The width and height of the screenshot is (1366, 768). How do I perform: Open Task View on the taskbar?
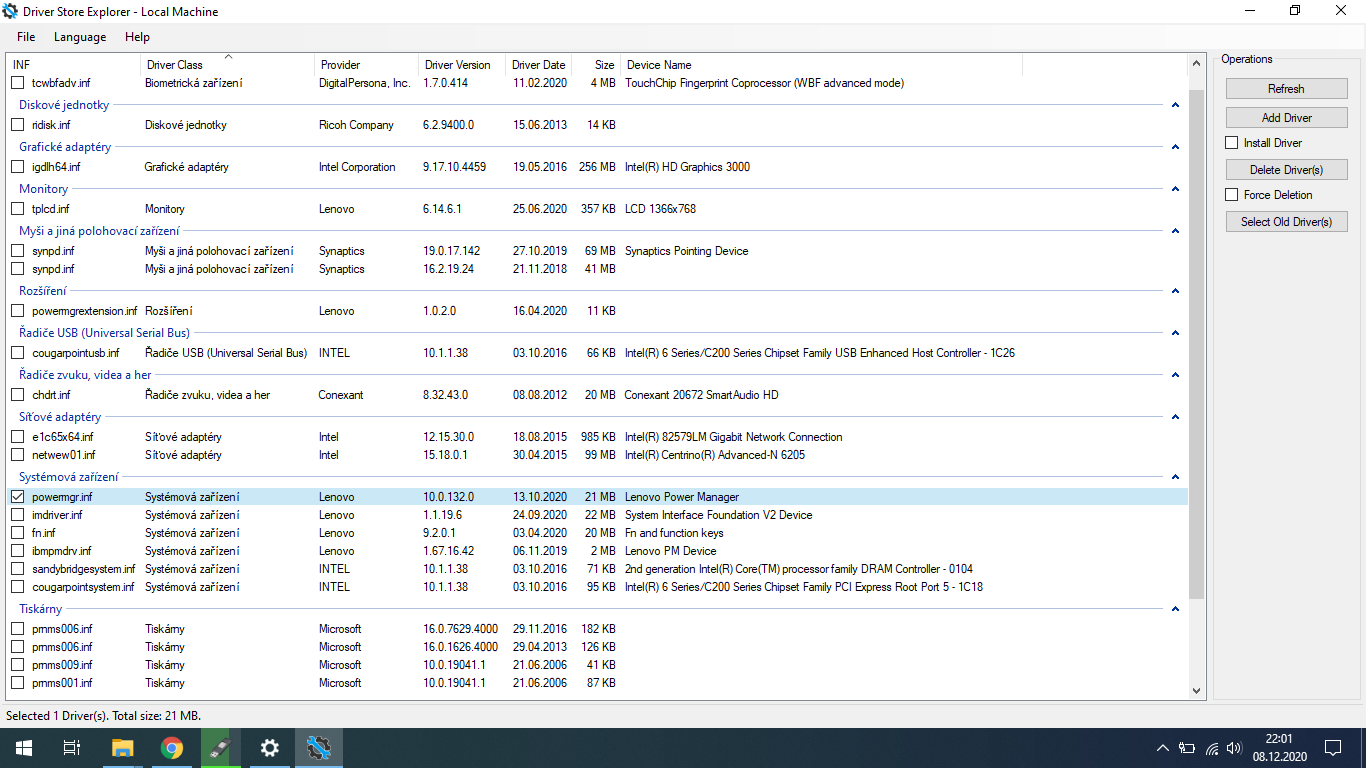[72, 747]
